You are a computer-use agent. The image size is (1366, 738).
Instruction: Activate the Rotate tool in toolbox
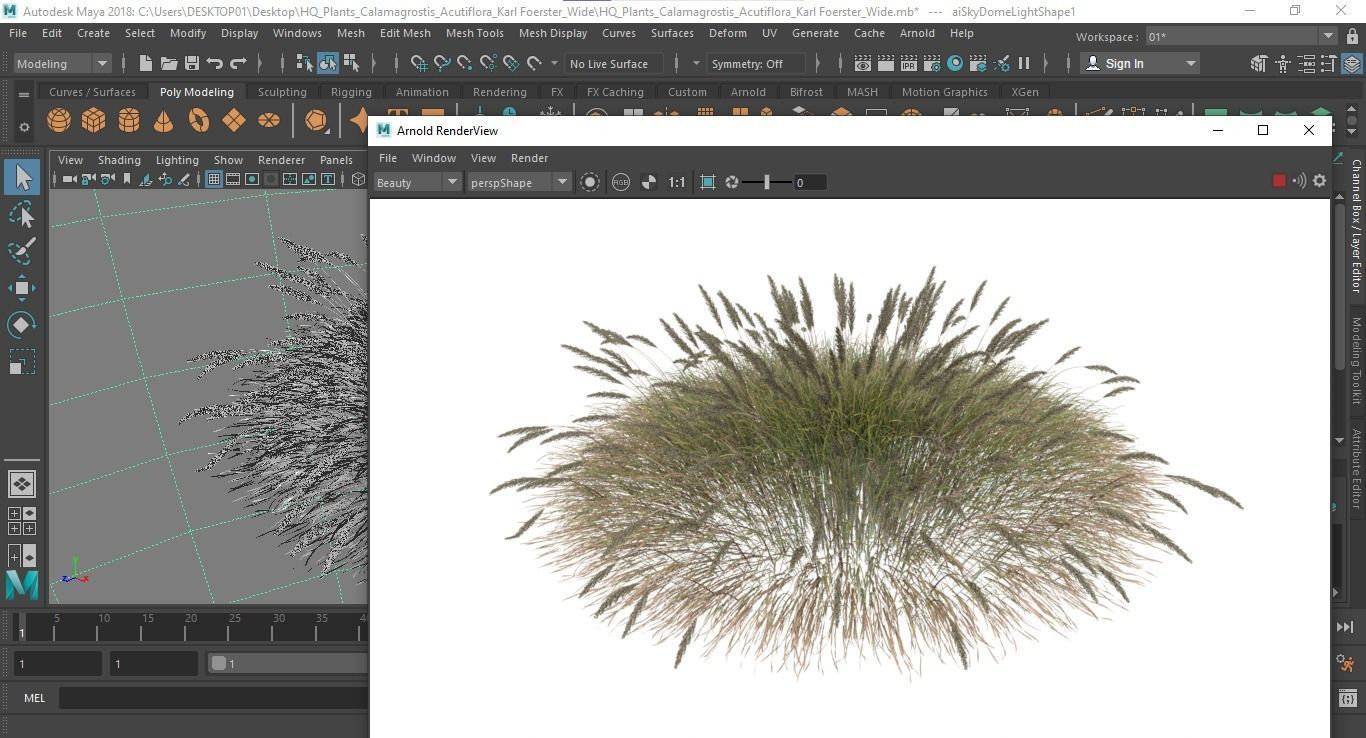pyautogui.click(x=22, y=325)
